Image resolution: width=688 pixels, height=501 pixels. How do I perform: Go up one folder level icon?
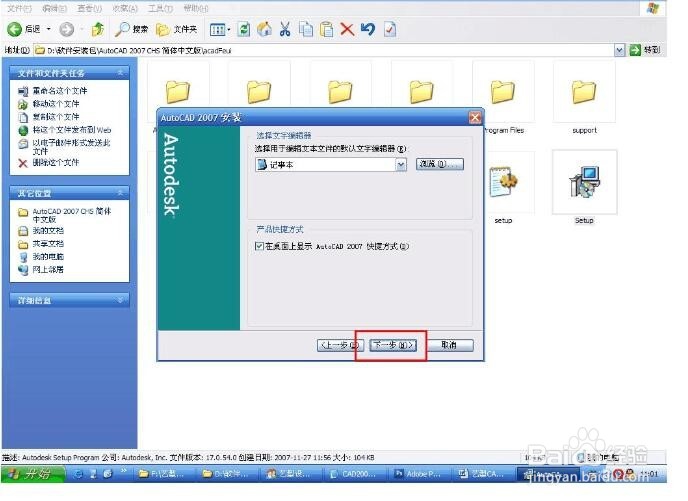coord(97,29)
